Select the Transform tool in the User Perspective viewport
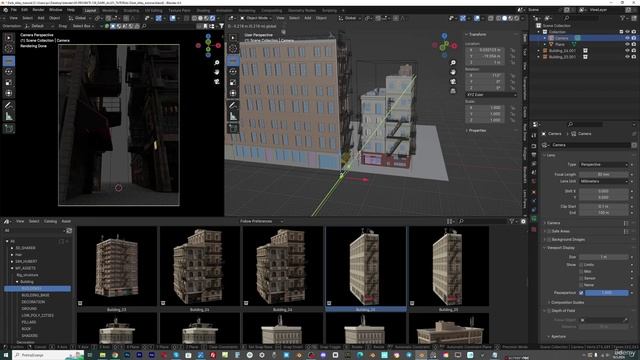 click(233, 93)
